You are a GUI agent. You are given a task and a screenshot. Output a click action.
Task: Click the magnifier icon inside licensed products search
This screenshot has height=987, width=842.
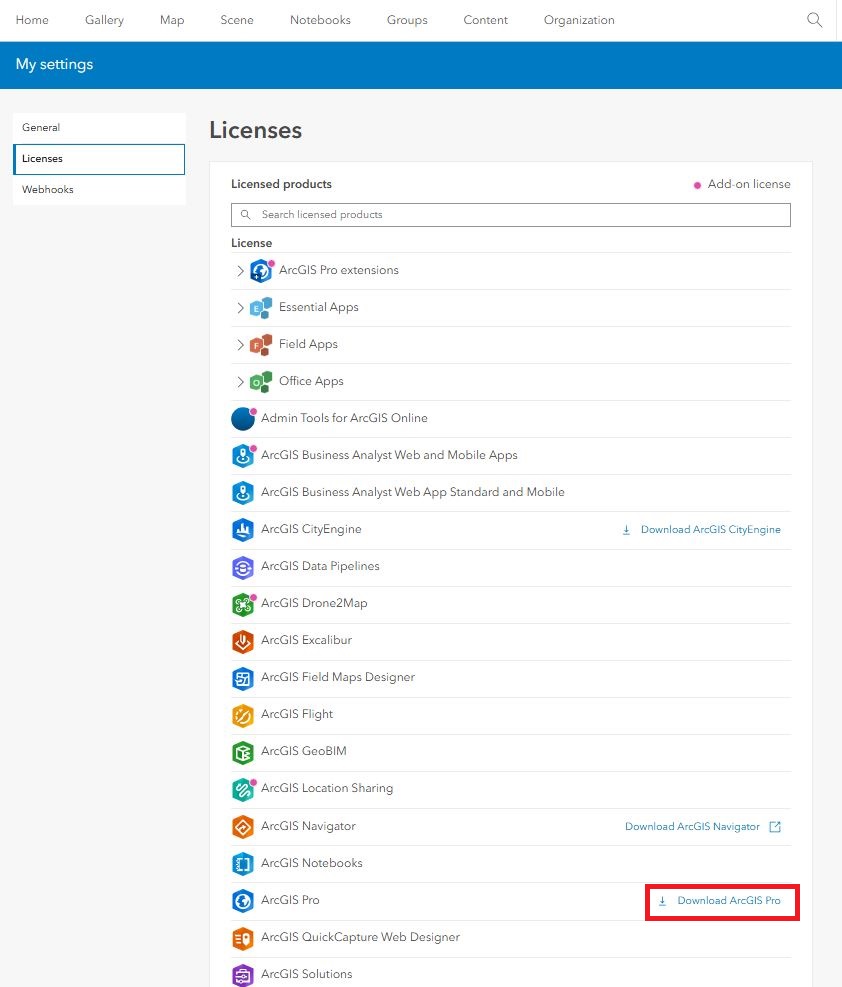tap(245, 215)
